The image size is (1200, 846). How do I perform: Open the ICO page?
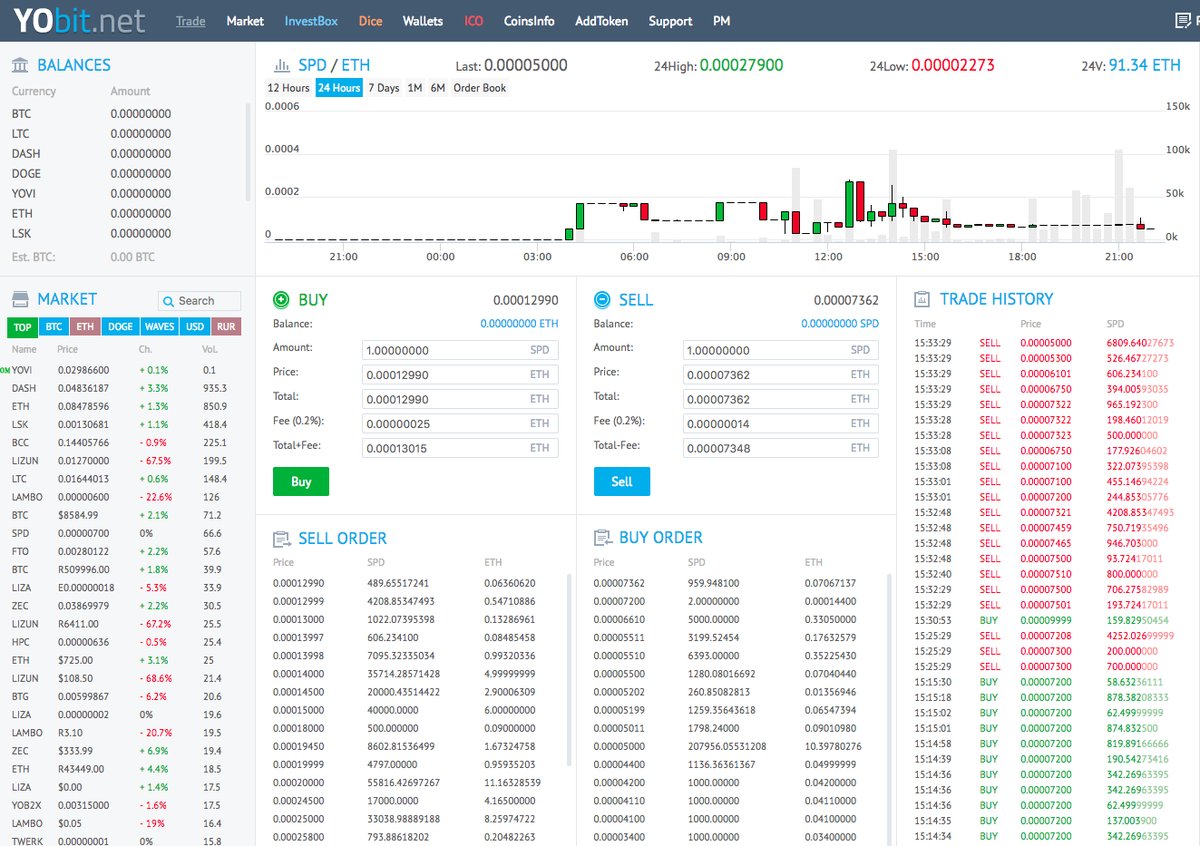pyautogui.click(x=474, y=20)
